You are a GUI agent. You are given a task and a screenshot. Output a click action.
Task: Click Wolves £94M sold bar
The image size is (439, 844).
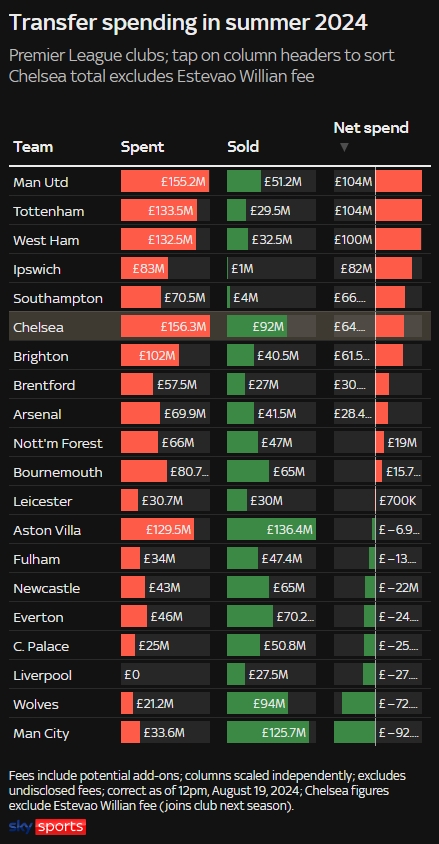257,704
